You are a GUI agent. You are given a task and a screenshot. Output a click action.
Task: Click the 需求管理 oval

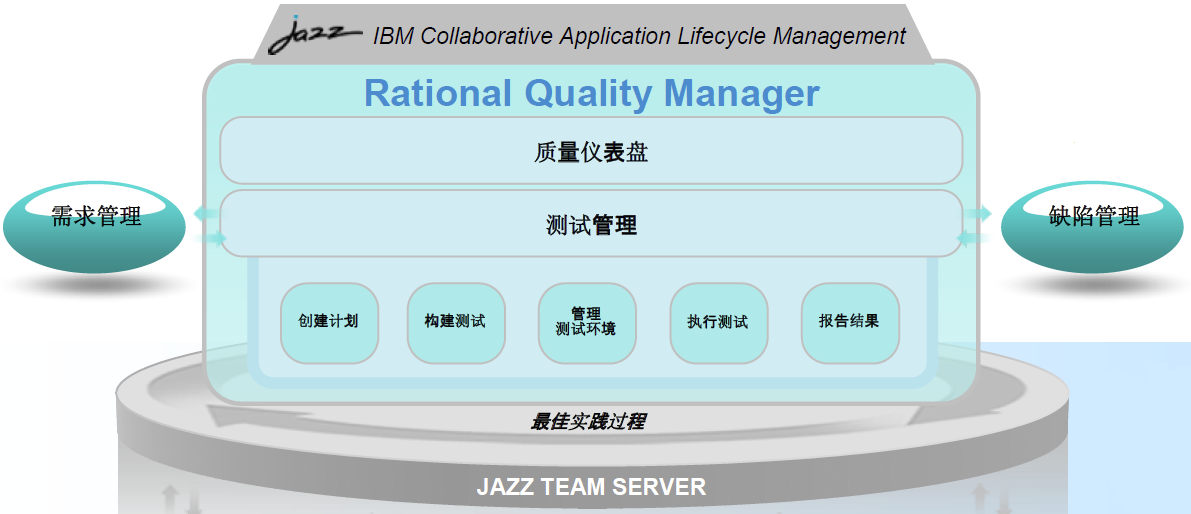click(x=95, y=225)
